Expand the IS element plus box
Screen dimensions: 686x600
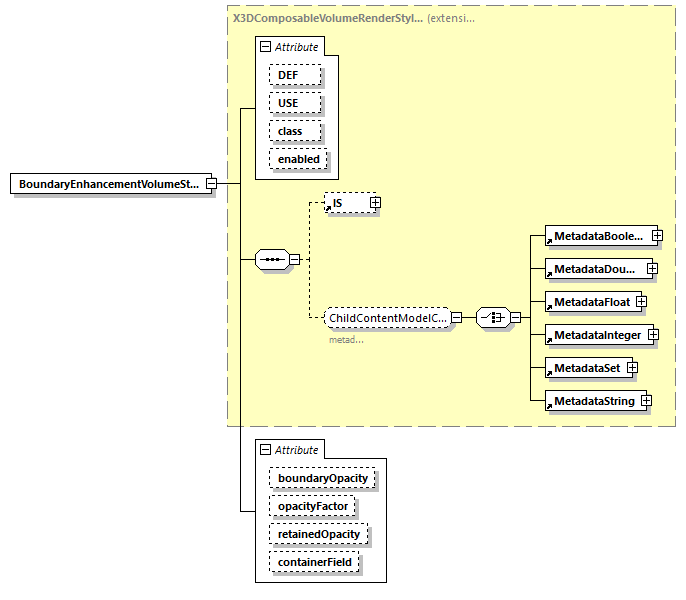point(375,203)
